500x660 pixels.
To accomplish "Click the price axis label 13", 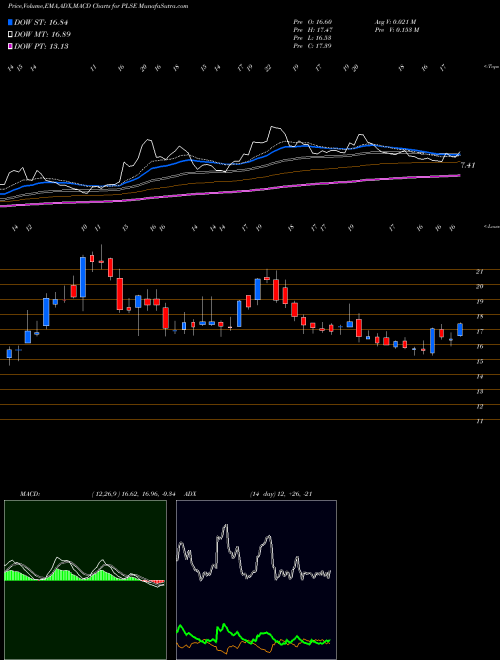I will 479,391.
